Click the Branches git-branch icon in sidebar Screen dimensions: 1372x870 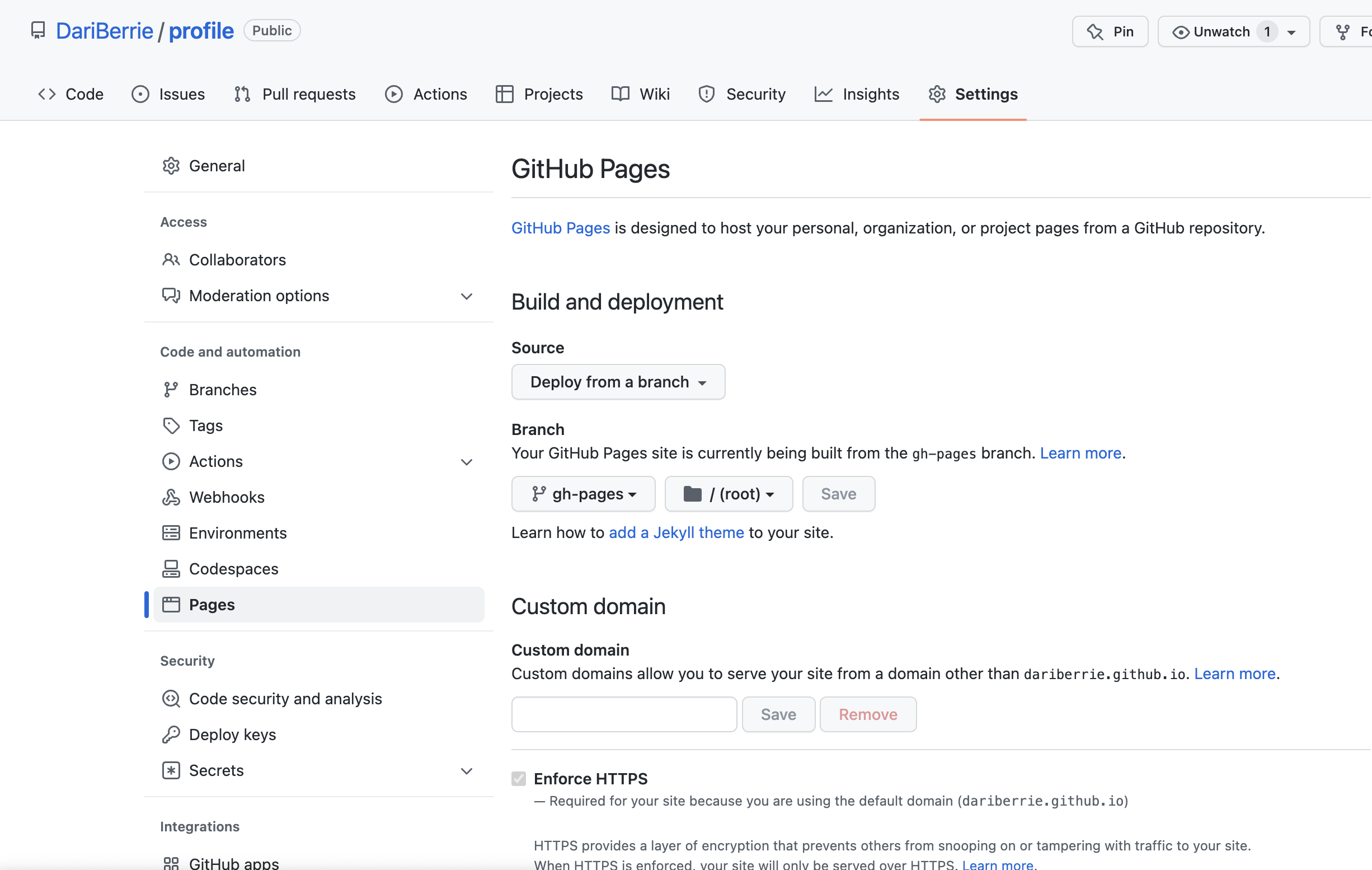(171, 390)
